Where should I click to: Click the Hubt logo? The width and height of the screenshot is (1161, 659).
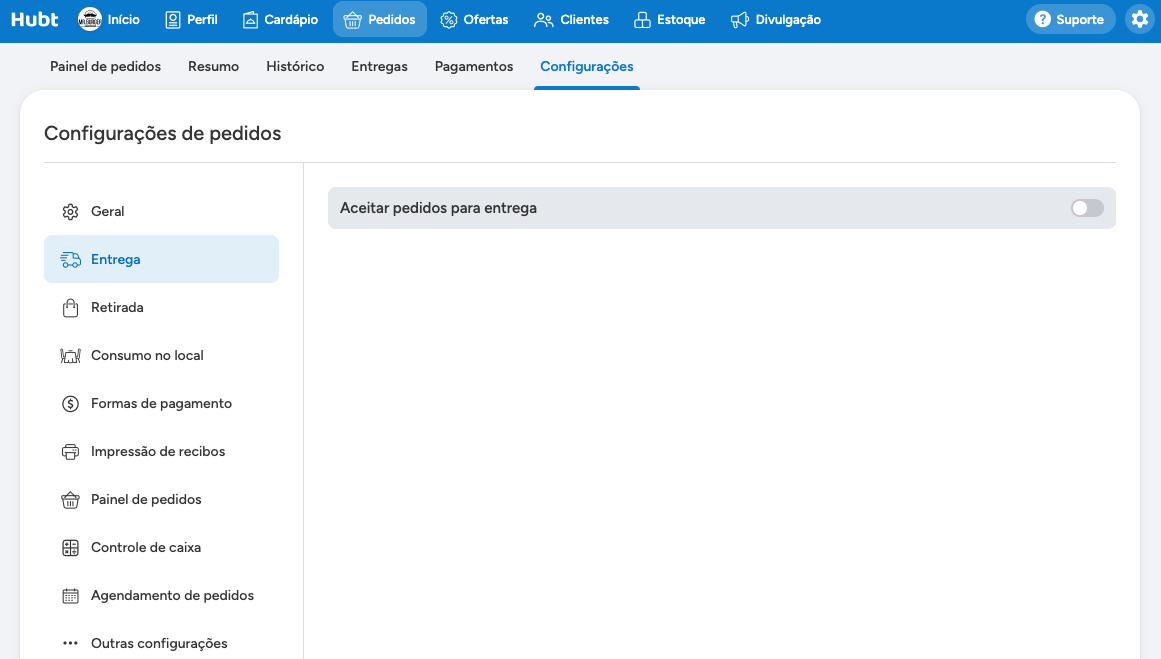pos(34,19)
